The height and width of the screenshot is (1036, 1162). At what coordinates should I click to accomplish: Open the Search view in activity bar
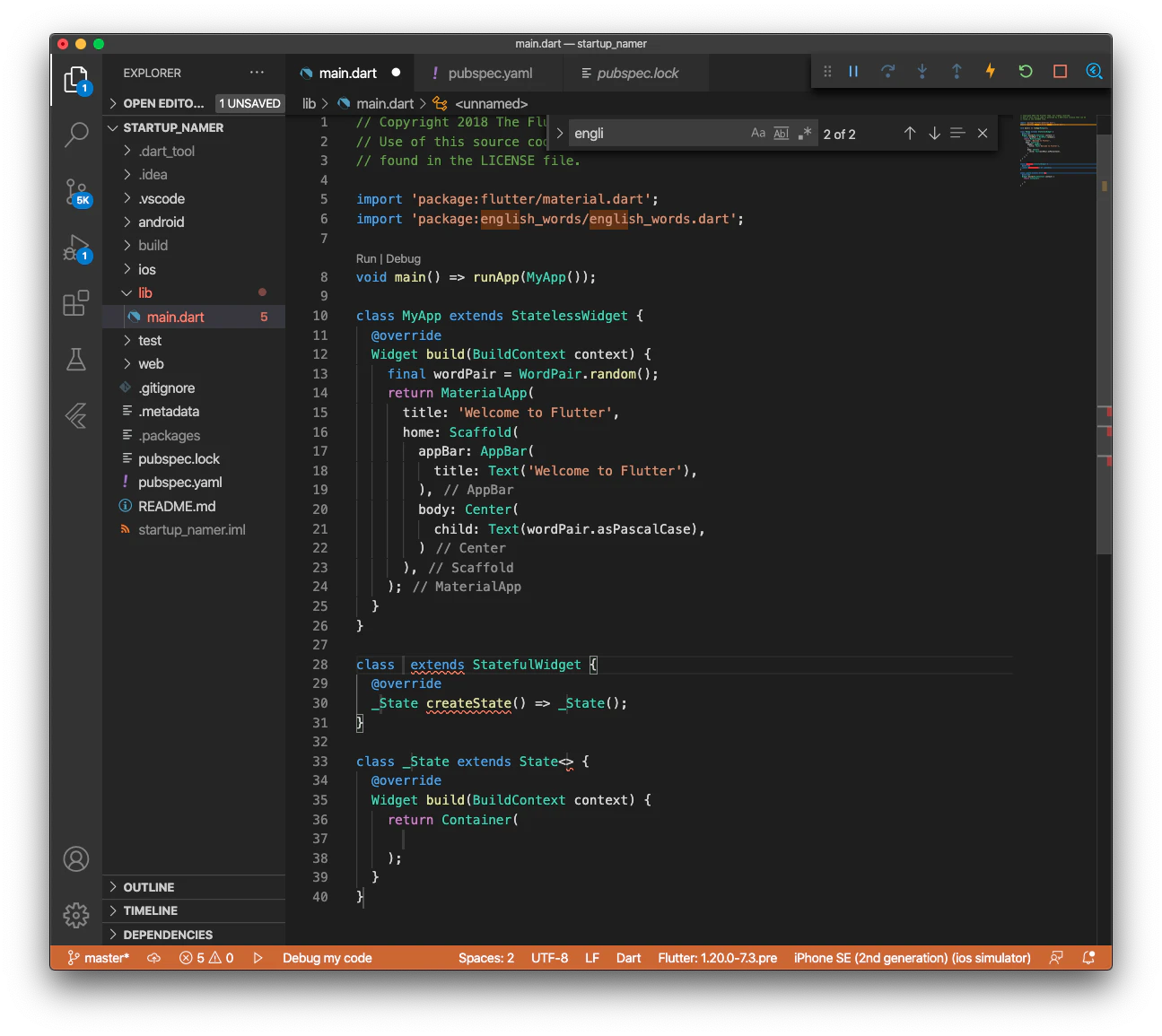[76, 135]
